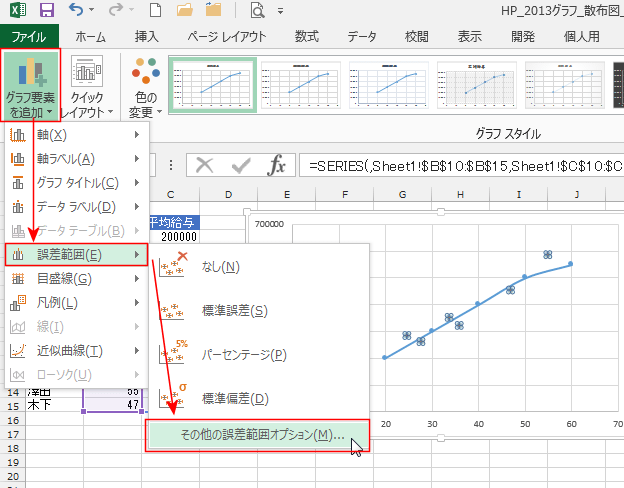Open the ファイル tab
Viewport: 624px width, 488px height.
pos(29,37)
